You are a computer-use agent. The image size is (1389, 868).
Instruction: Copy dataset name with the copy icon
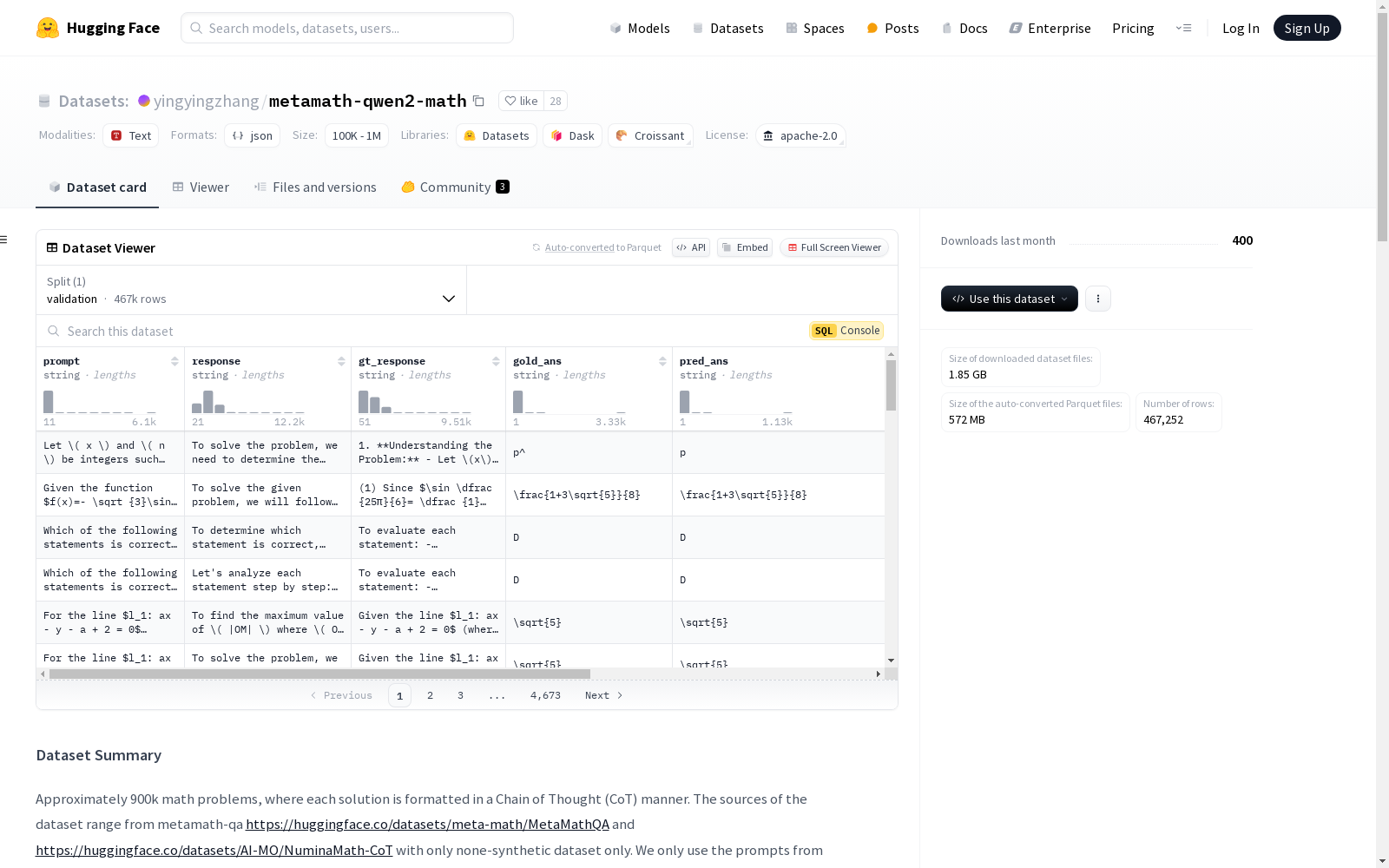pyautogui.click(x=478, y=101)
